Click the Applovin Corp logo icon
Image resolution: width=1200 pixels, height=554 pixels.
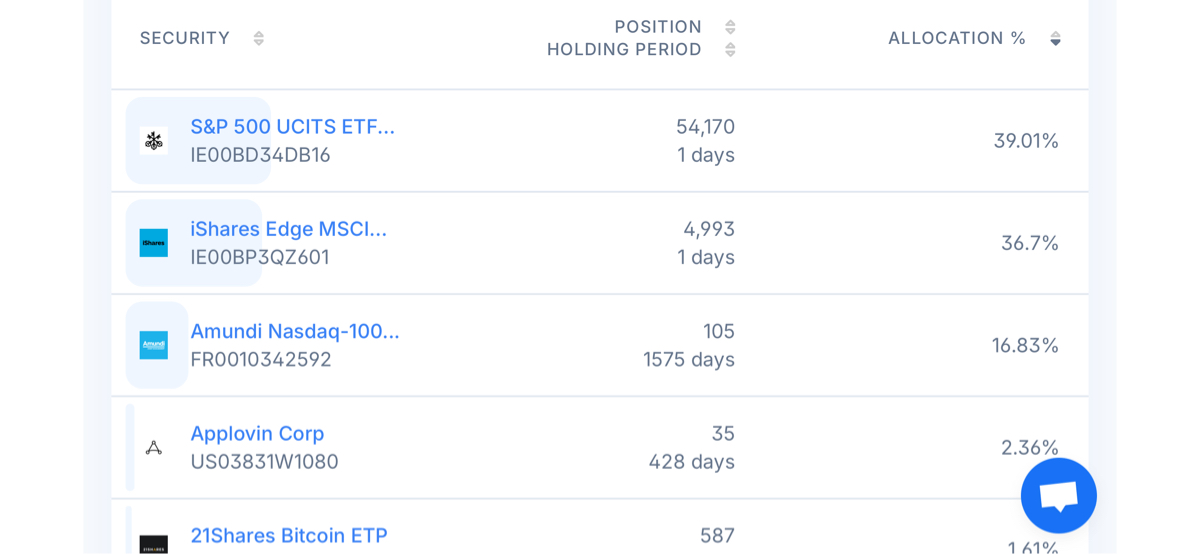point(154,448)
